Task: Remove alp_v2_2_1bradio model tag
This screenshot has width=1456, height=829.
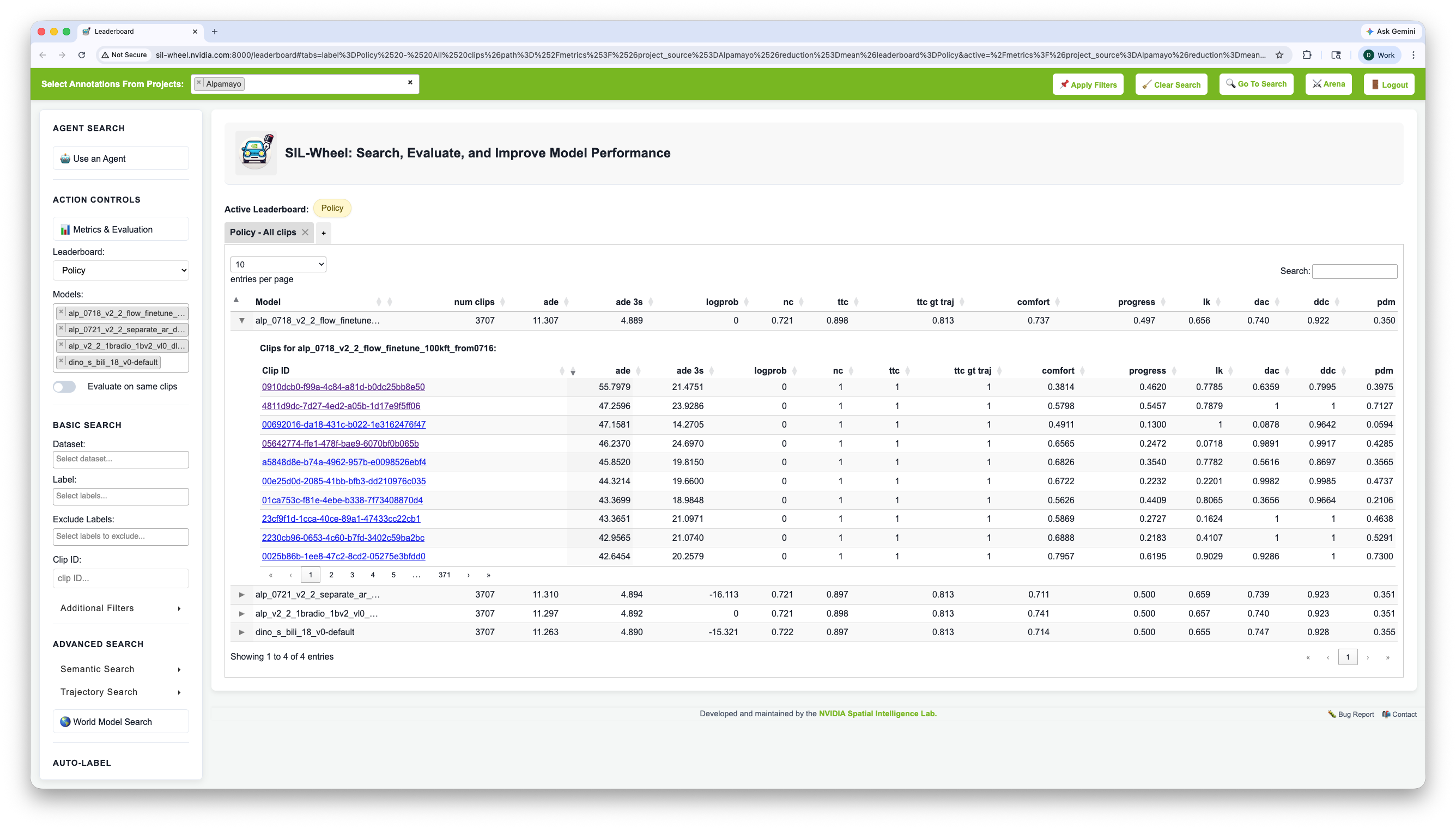Action: click(61, 345)
